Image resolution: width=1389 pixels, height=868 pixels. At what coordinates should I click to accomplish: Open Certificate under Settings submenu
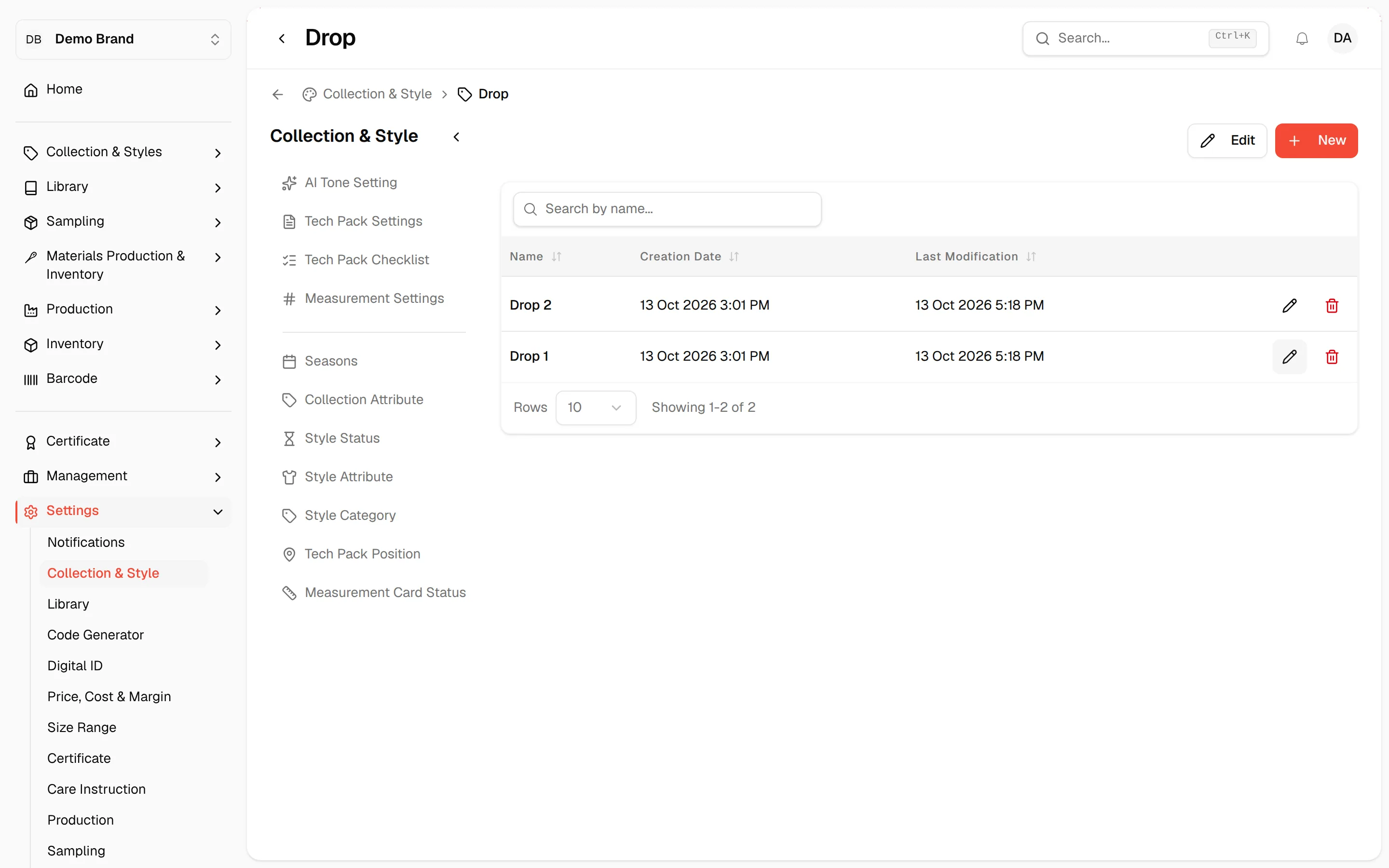(x=79, y=759)
